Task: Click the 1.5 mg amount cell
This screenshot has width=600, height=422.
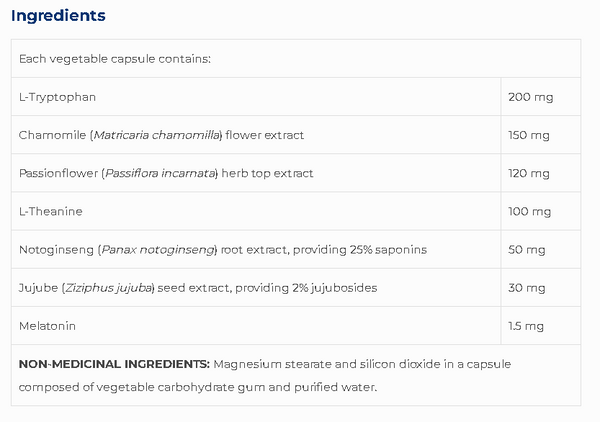Action: (541, 326)
